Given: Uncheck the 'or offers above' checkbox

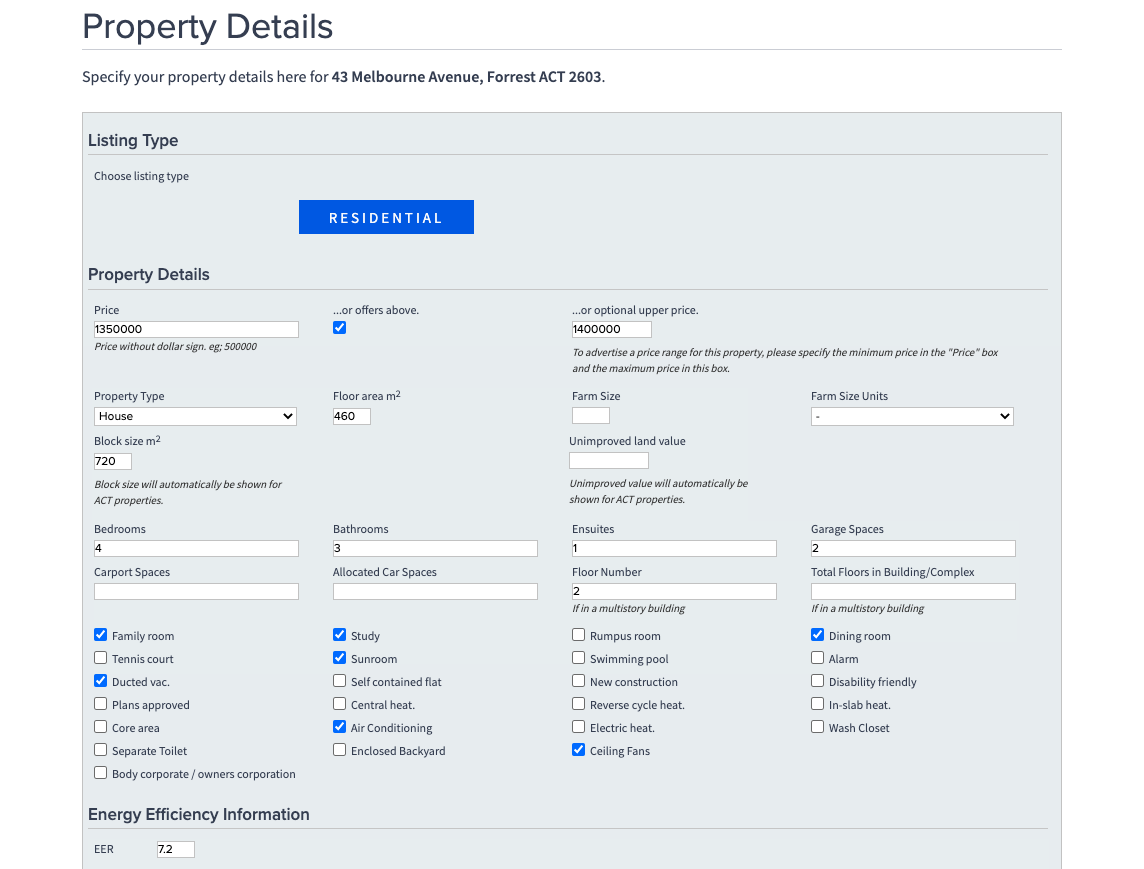Looking at the screenshot, I should [340, 328].
